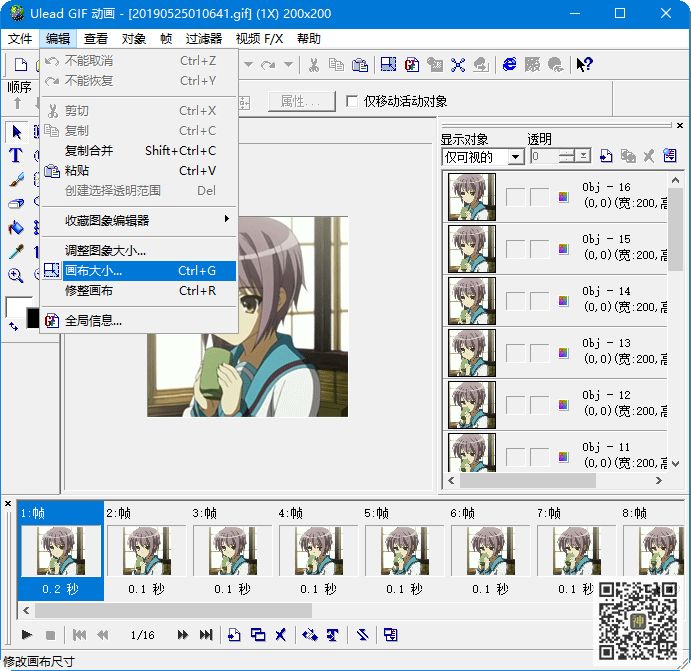Open the Filters menu
The height and width of the screenshot is (671, 691).
(204, 39)
